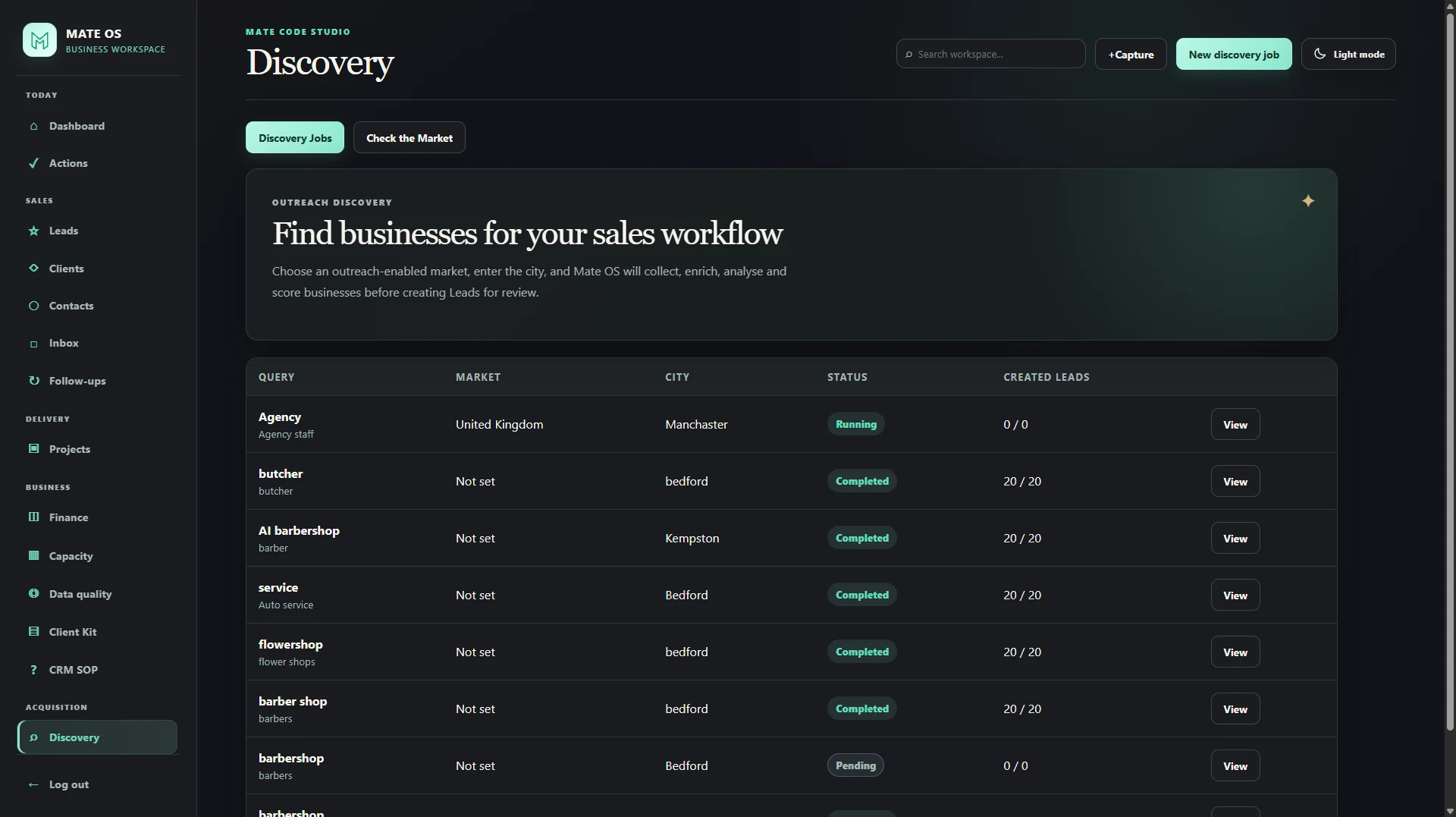Open Data quality in the sidebar
Image resolution: width=1456 pixels, height=817 pixels.
coord(97,594)
